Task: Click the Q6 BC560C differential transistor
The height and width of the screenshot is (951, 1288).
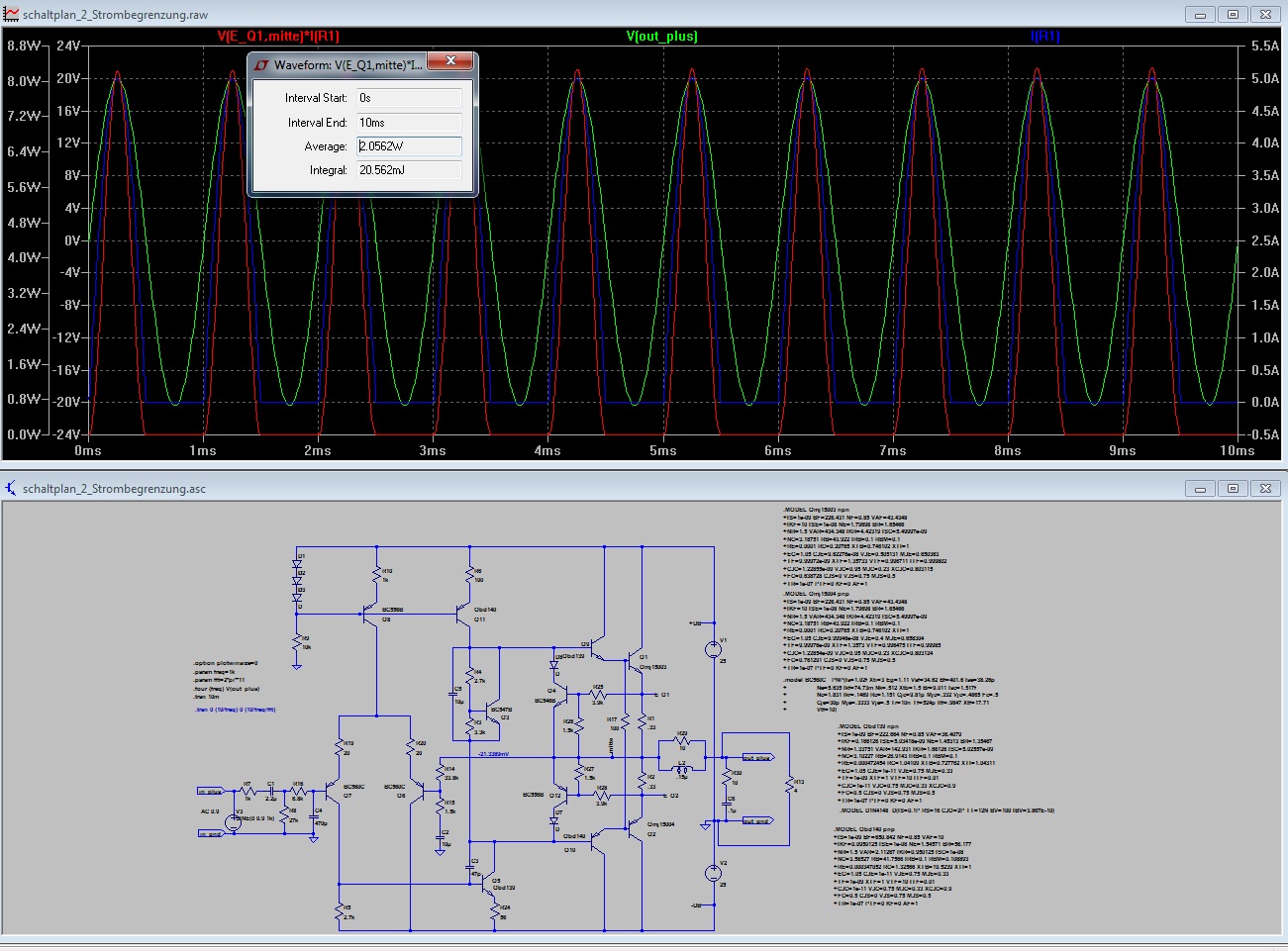Action: (416, 792)
